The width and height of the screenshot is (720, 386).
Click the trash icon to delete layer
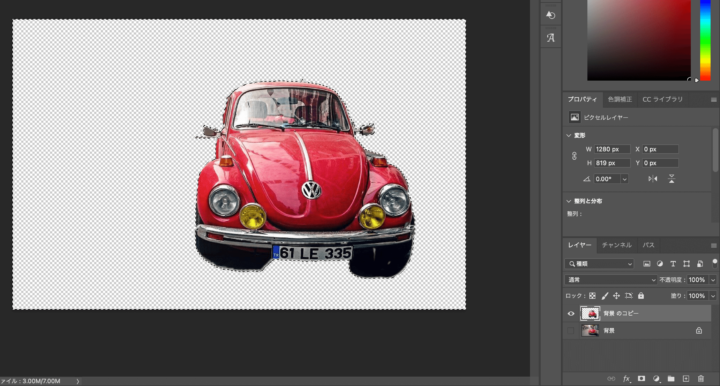coord(701,379)
